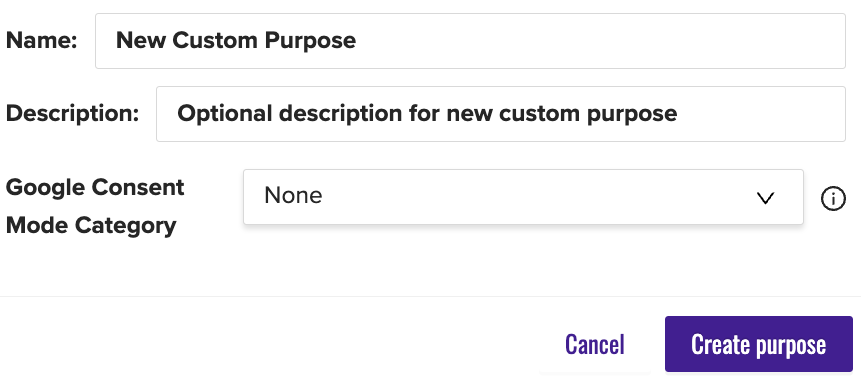Expand the consent category combo box
This screenshot has width=861, height=379.
pyautogui.click(x=523, y=197)
